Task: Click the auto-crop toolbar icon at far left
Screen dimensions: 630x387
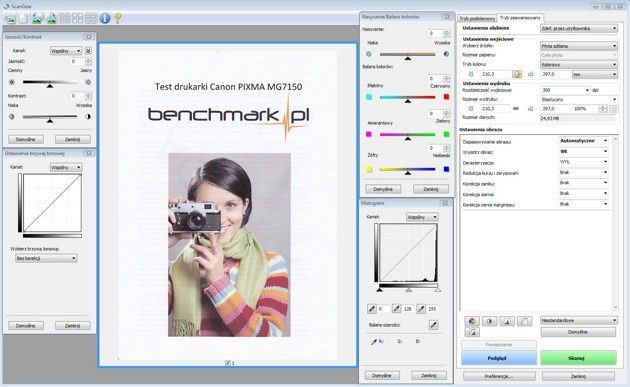Action: 10,18
